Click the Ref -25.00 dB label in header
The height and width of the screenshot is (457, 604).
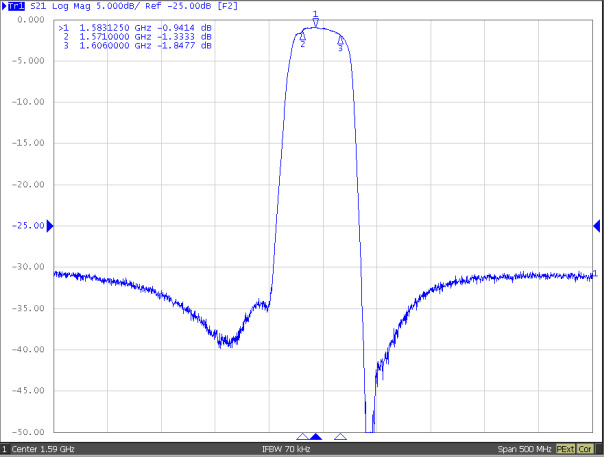pos(164,6)
